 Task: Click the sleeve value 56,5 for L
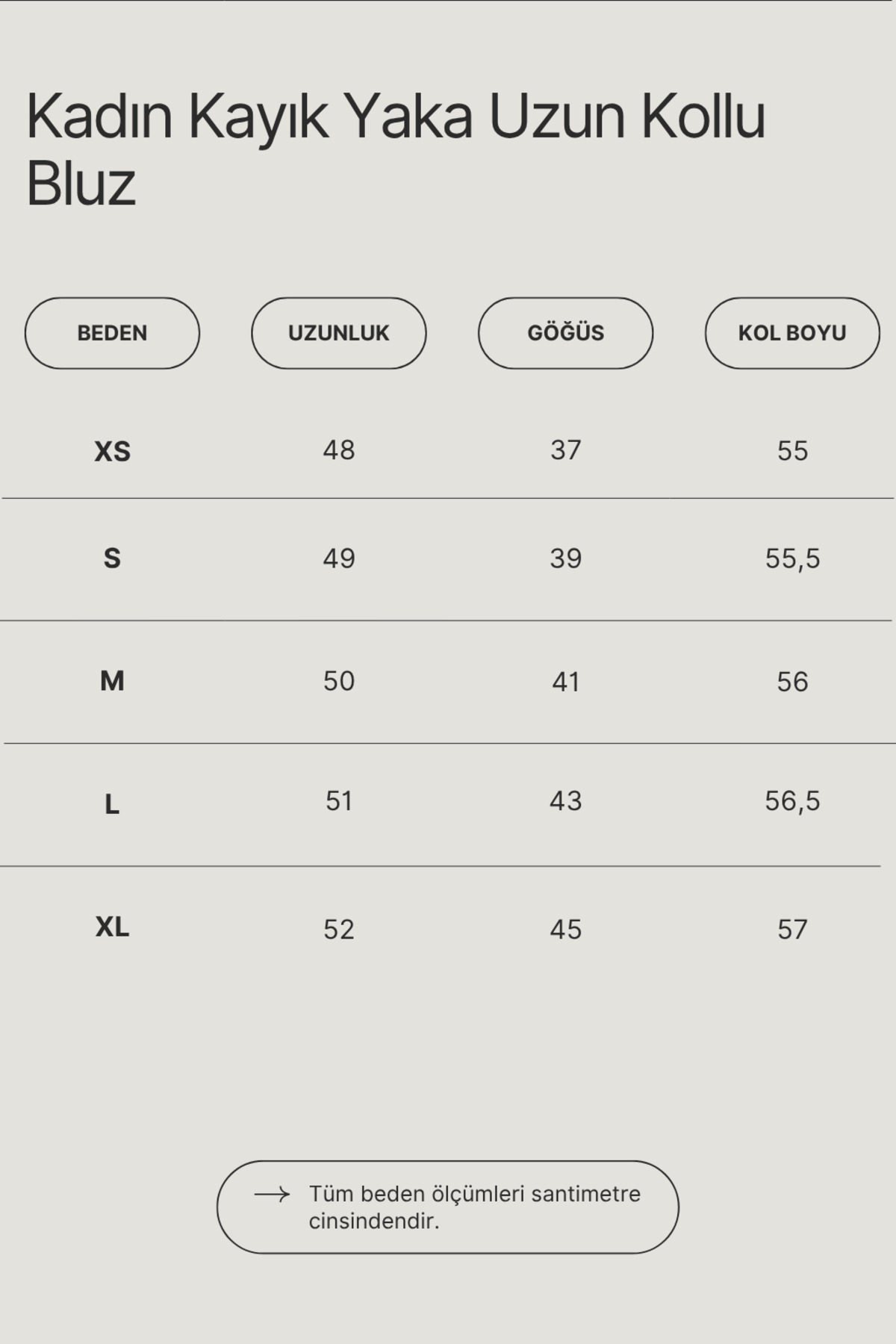[792, 801]
